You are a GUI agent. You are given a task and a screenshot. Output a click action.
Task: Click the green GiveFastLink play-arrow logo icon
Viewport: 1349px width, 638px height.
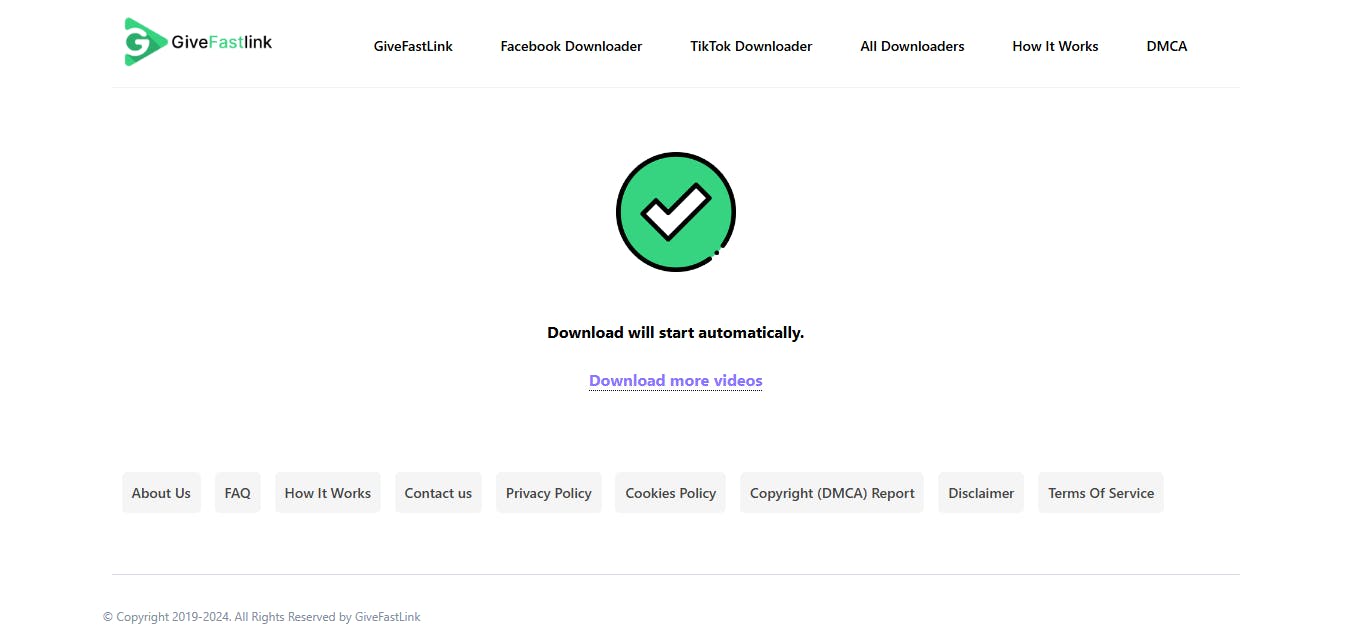pos(145,42)
